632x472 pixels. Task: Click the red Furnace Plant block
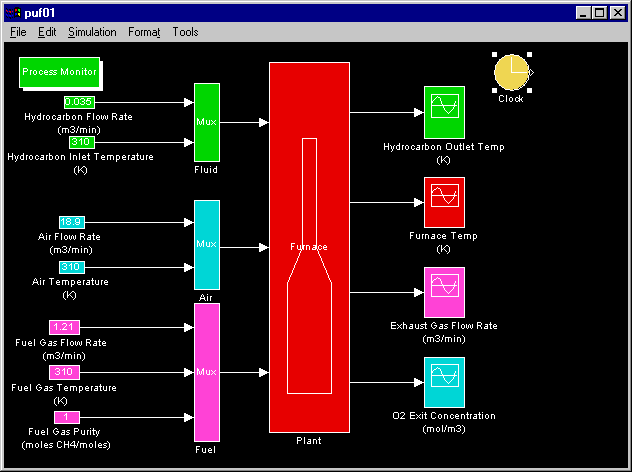309,246
